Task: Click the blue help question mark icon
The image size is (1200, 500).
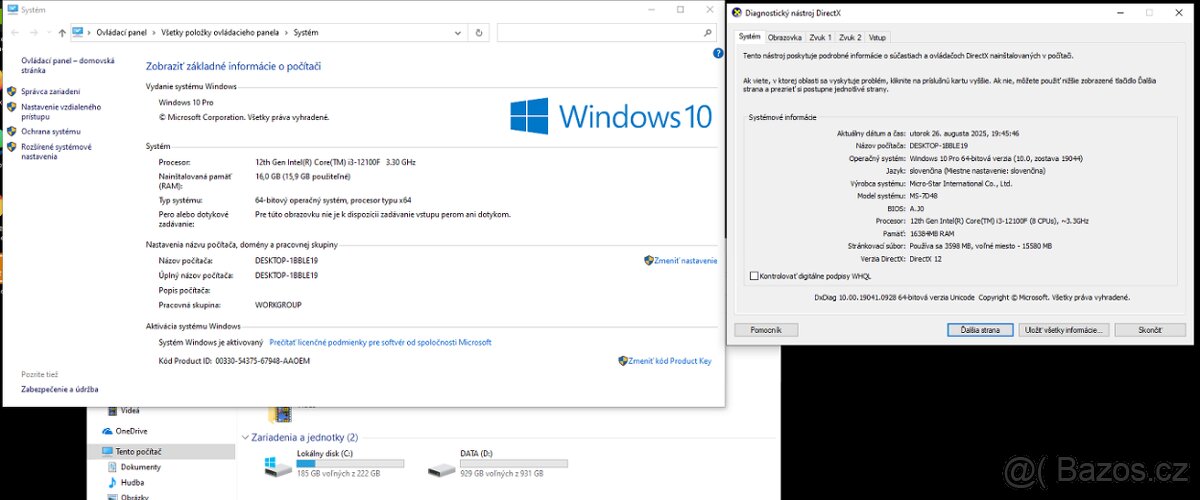Action: tap(718, 54)
